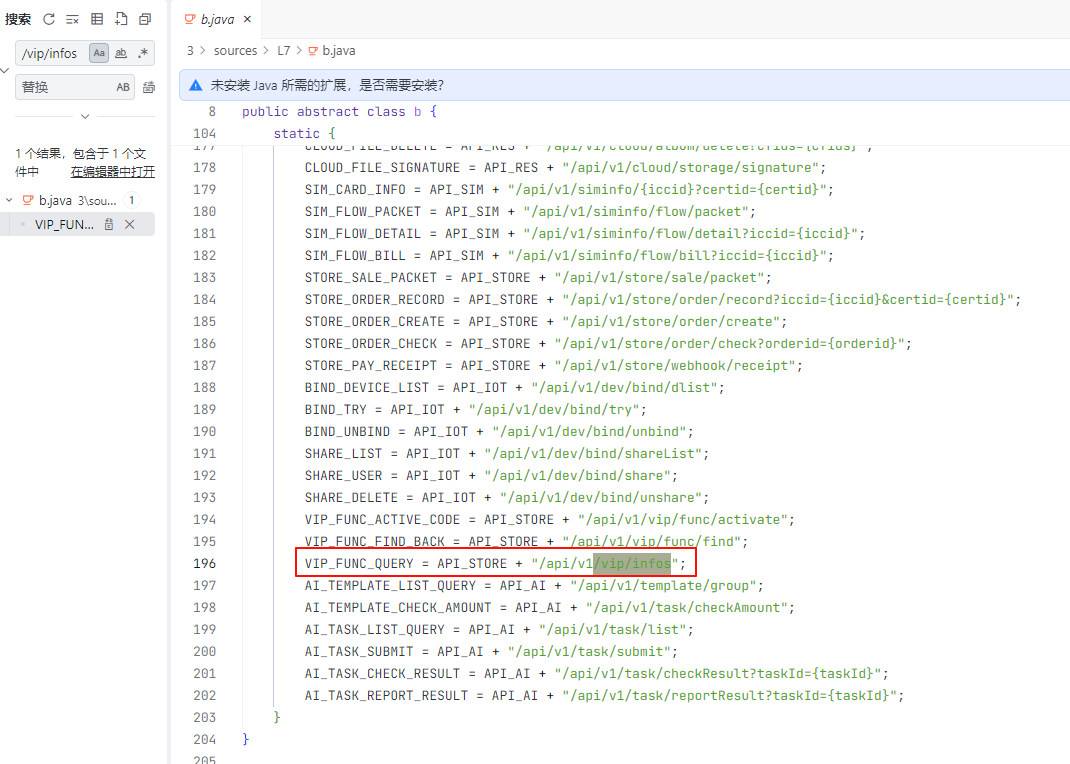Enable regular expression search
This screenshot has width=1070, height=764.
[x=143, y=53]
